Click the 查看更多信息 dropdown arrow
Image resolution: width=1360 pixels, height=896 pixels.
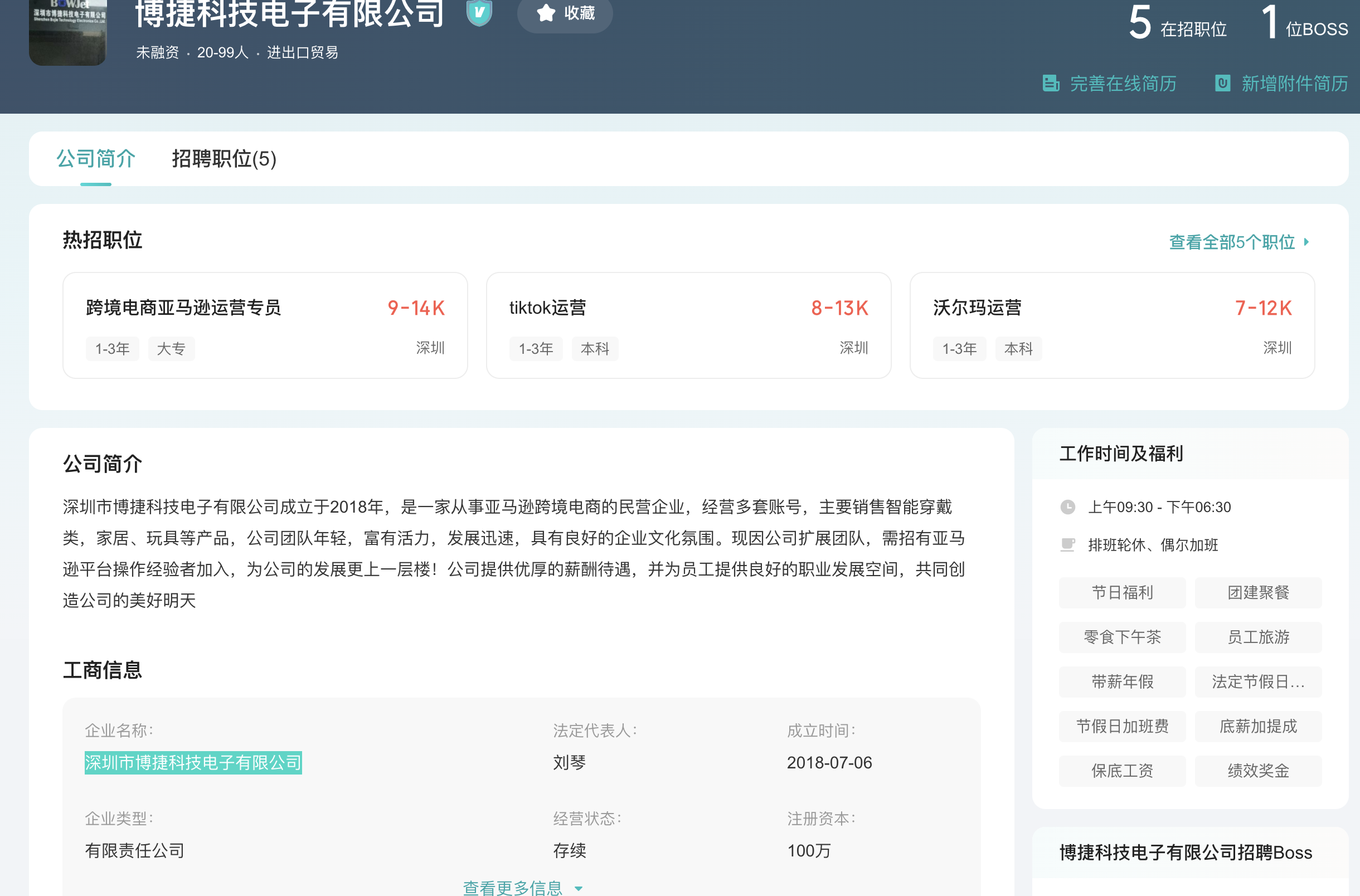tap(579, 888)
